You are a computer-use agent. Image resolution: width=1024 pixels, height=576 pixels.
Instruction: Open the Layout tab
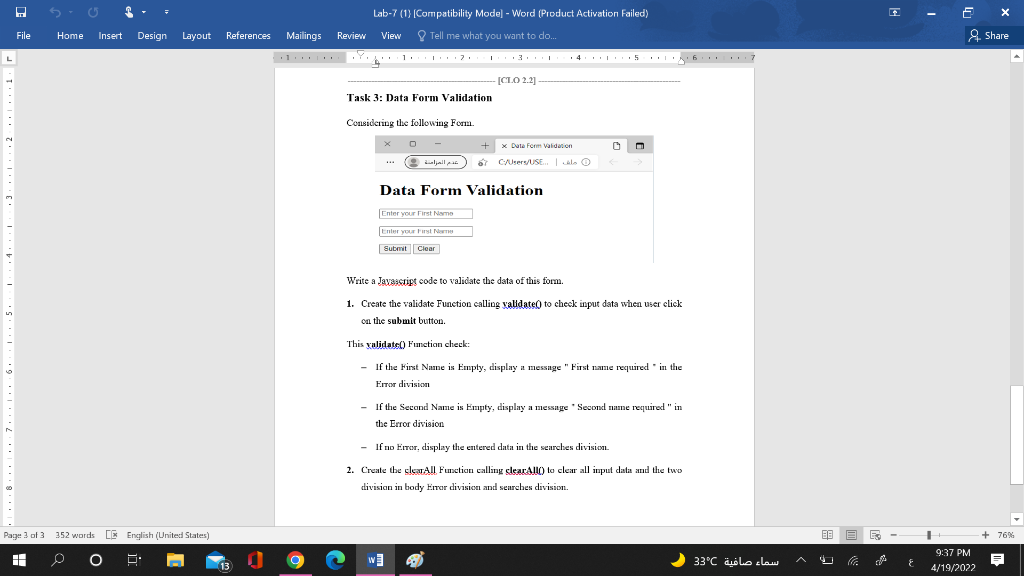(x=196, y=36)
